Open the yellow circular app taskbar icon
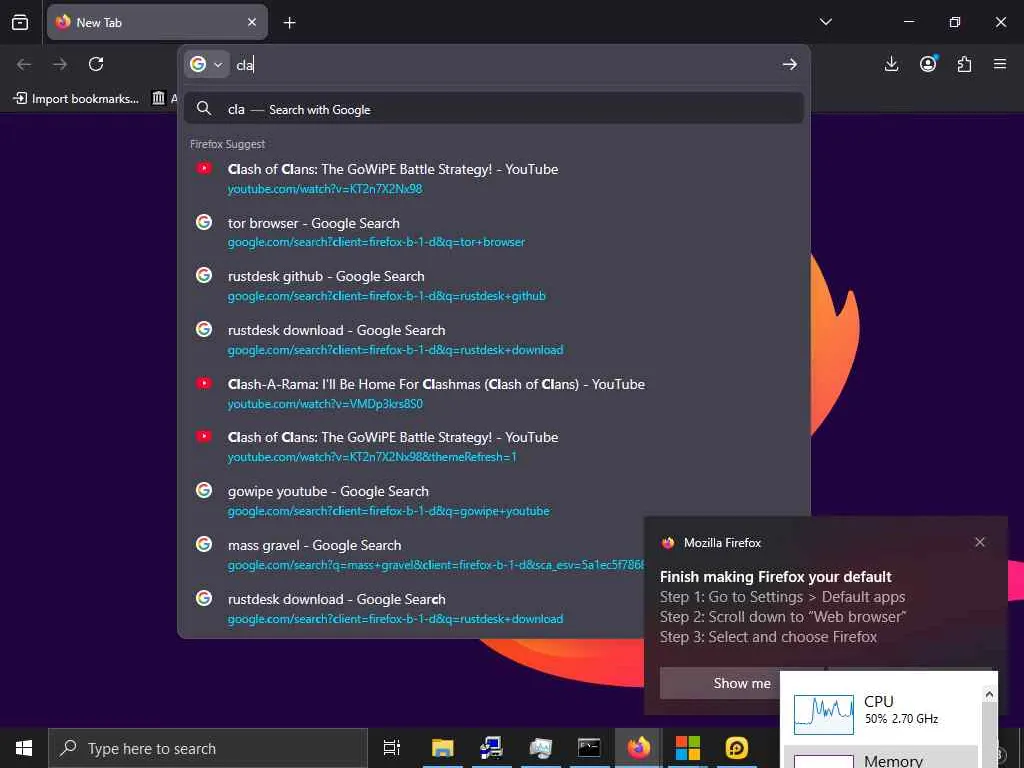The height and width of the screenshot is (768, 1024). [736, 748]
